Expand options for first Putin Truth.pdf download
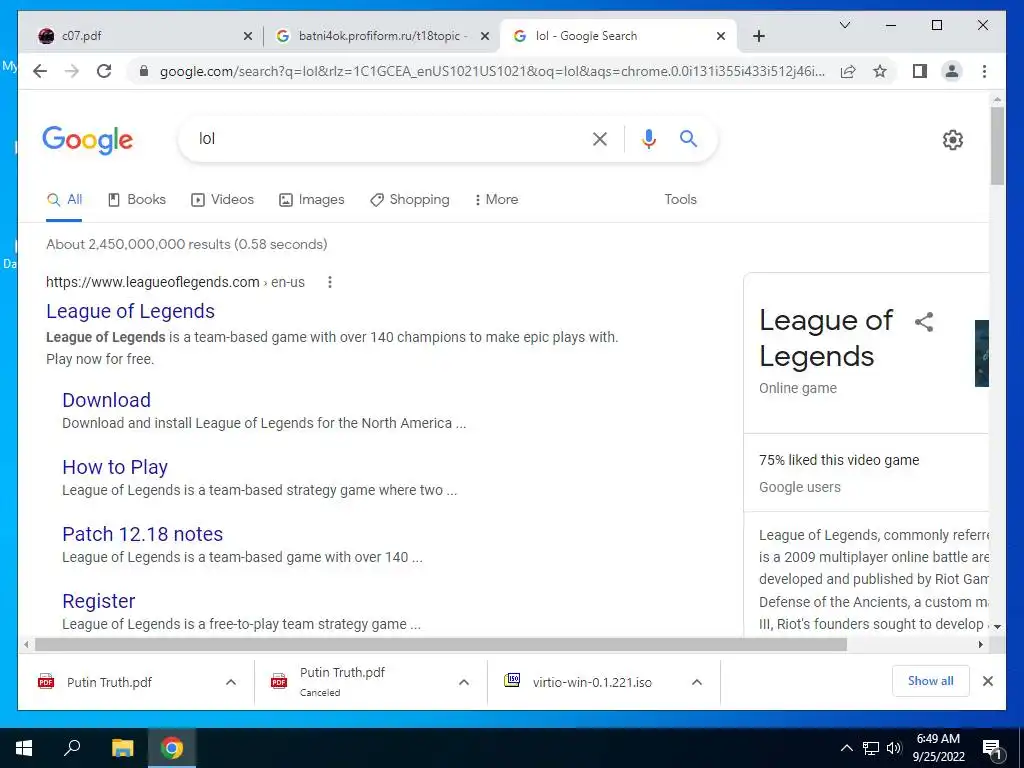This screenshot has width=1024, height=768. point(231,682)
